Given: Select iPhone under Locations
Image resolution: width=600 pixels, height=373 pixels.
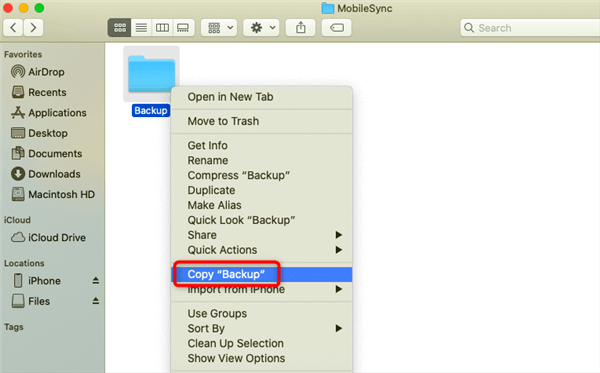Looking at the screenshot, I should pyautogui.click(x=37, y=281).
